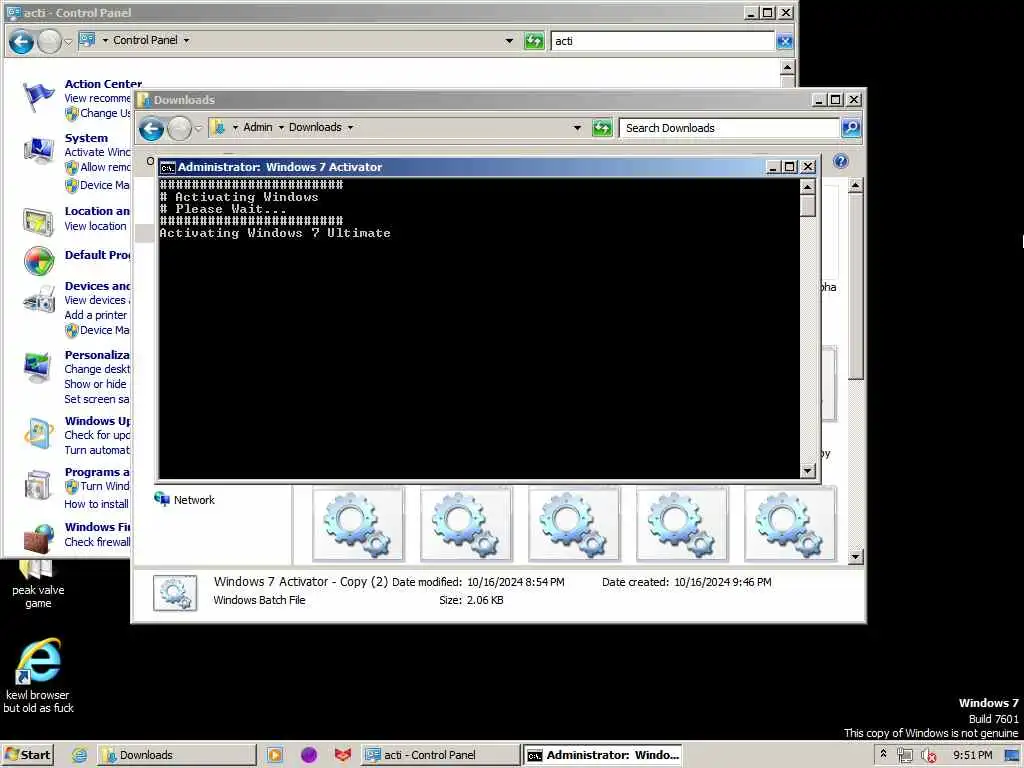Open Programs and Features icon

[38, 486]
